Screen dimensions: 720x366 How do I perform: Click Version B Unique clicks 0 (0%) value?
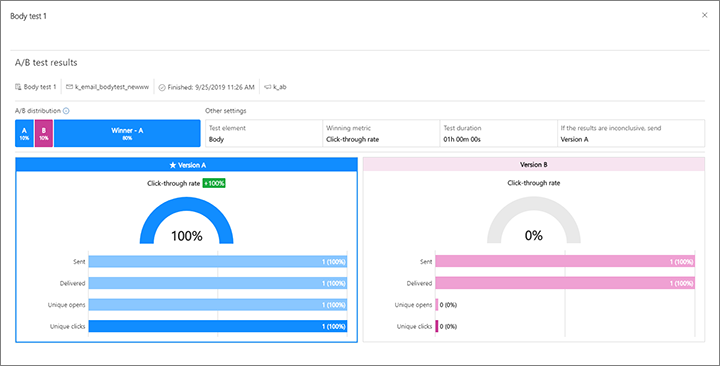click(x=448, y=327)
